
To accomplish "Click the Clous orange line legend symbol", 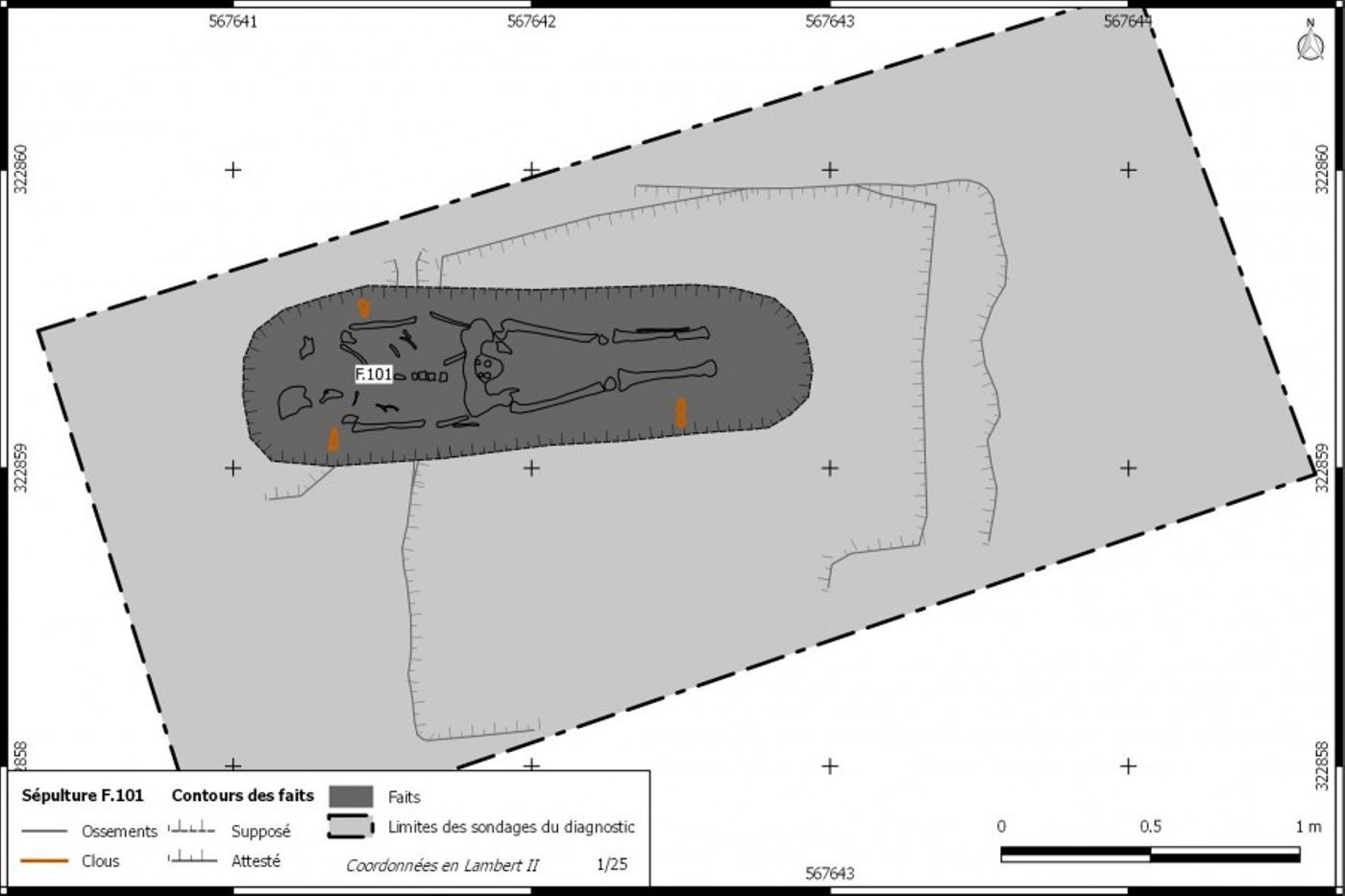I will pos(44,861).
